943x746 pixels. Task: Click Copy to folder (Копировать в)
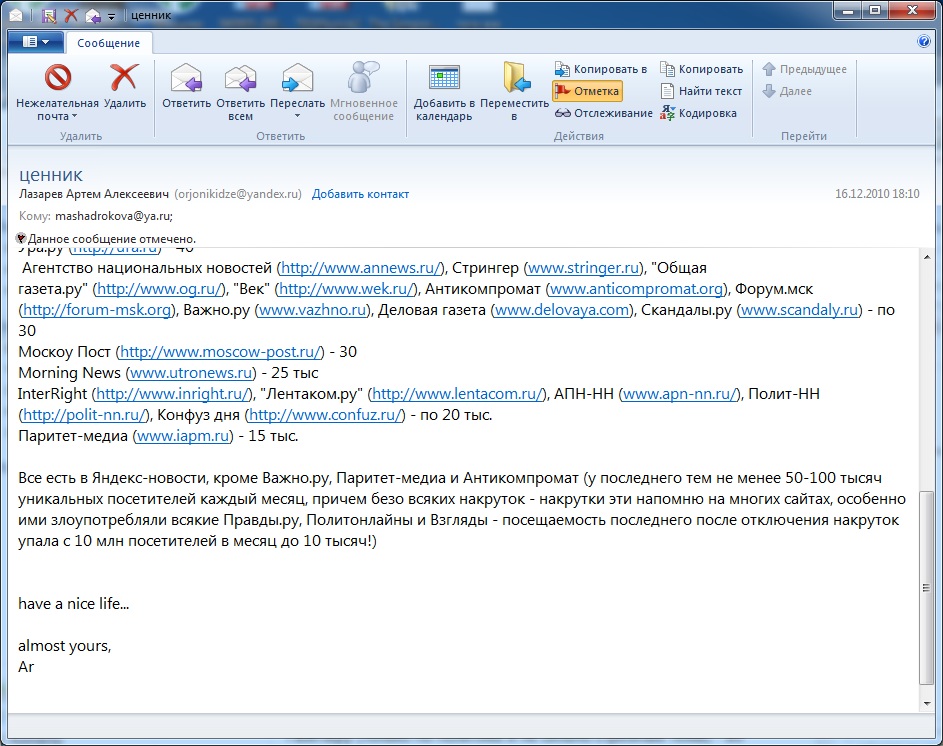click(601, 69)
